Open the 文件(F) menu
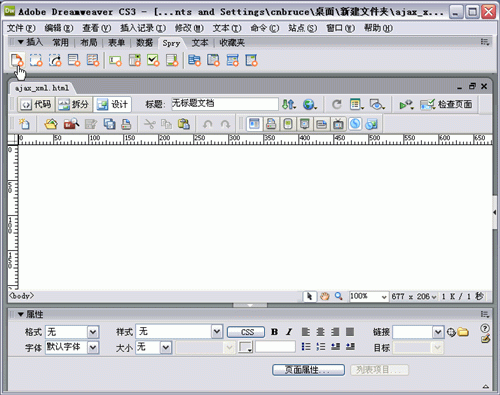Image resolution: width=500 pixels, height=395 pixels. [x=21, y=28]
